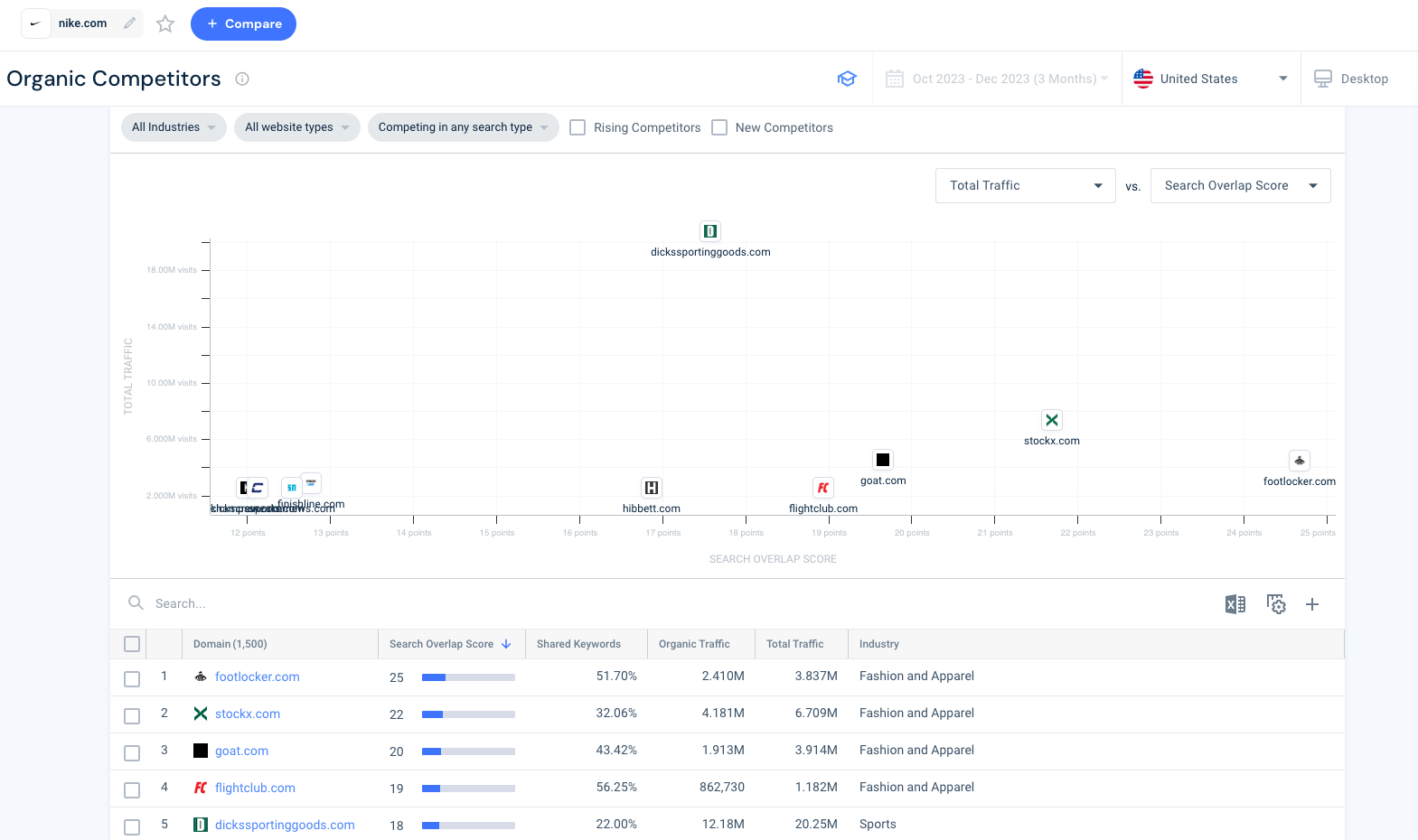Select finishline.com marker on the chart

pos(311,483)
